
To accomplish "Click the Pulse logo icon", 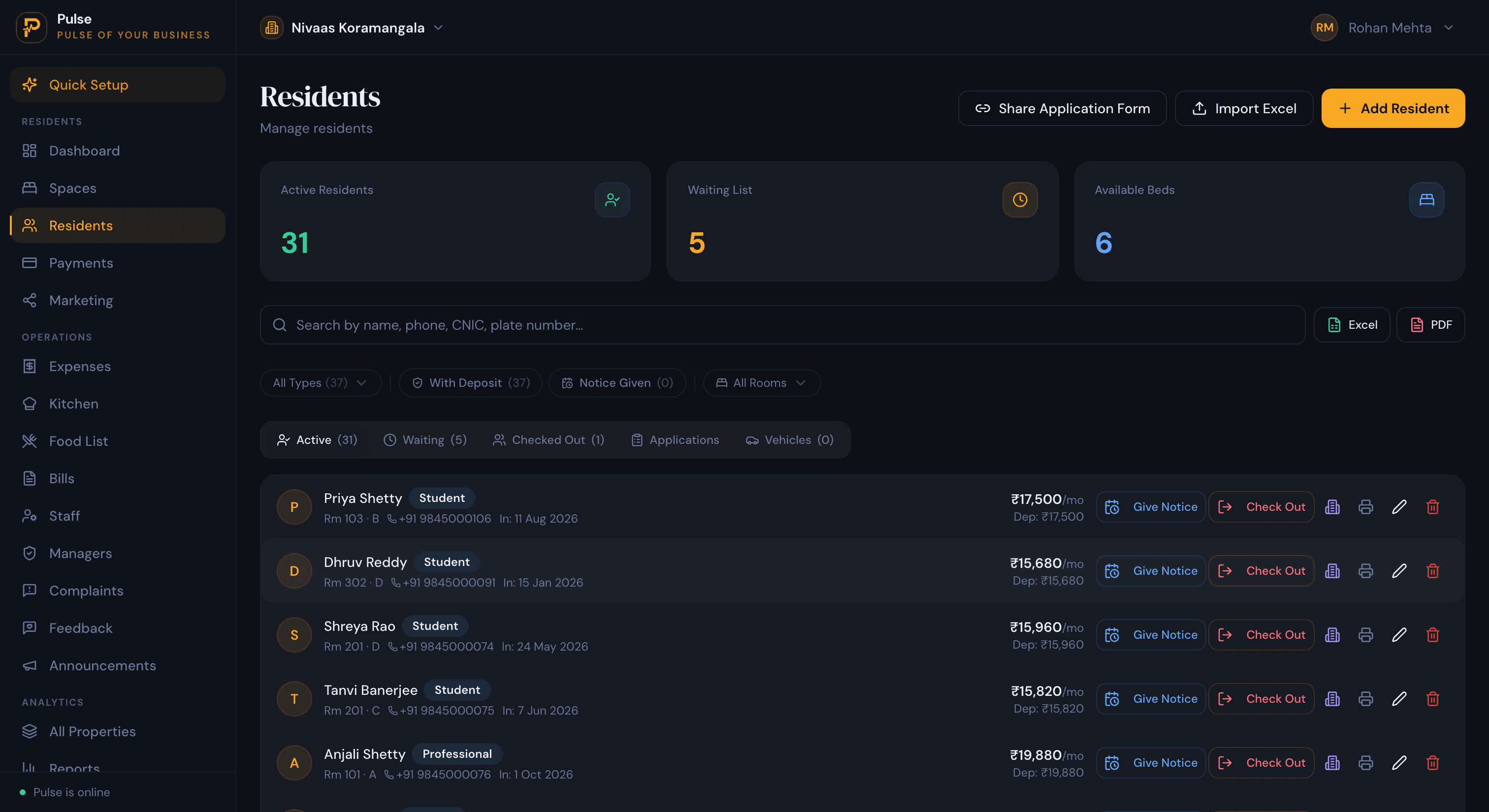I will pyautogui.click(x=31, y=27).
